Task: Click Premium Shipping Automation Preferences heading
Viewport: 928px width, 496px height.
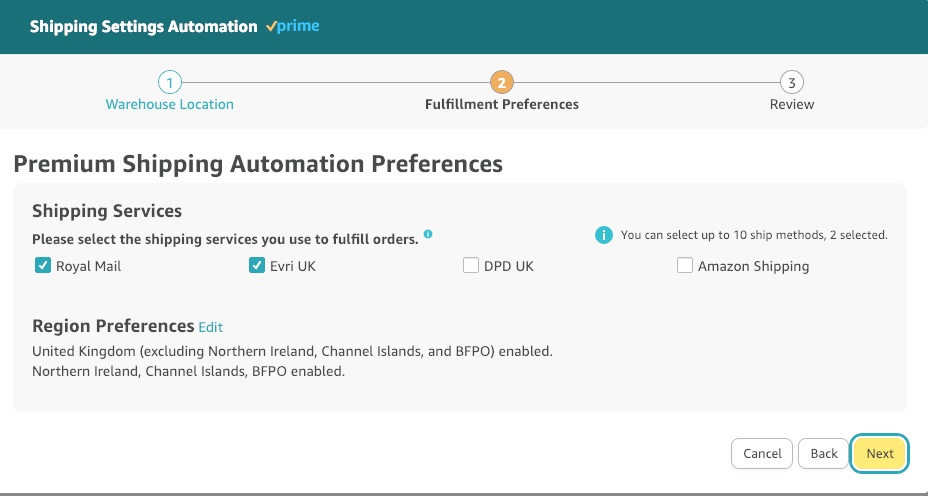Action: click(x=258, y=164)
